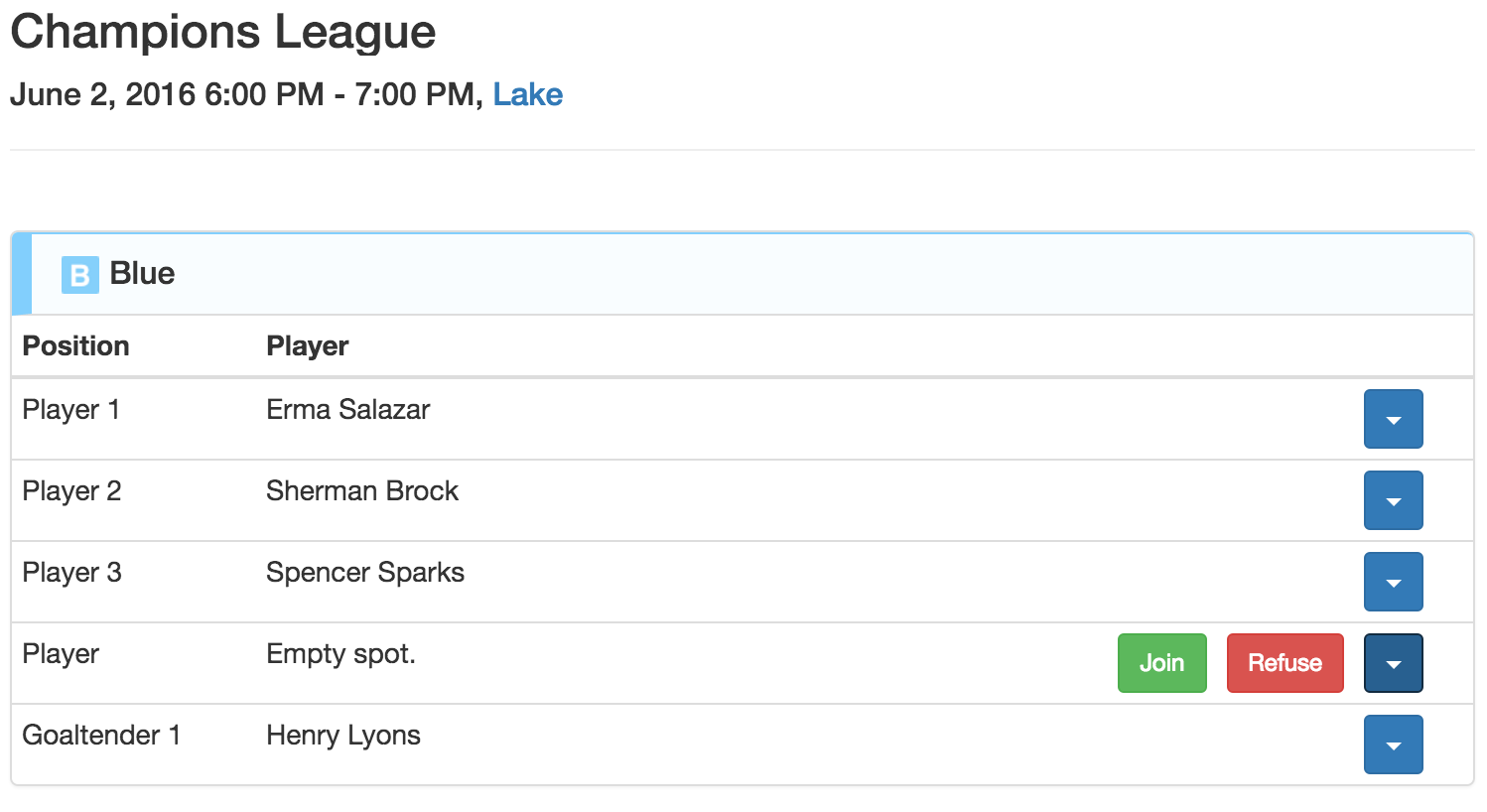Select the Erma Salazar player name

point(348,409)
